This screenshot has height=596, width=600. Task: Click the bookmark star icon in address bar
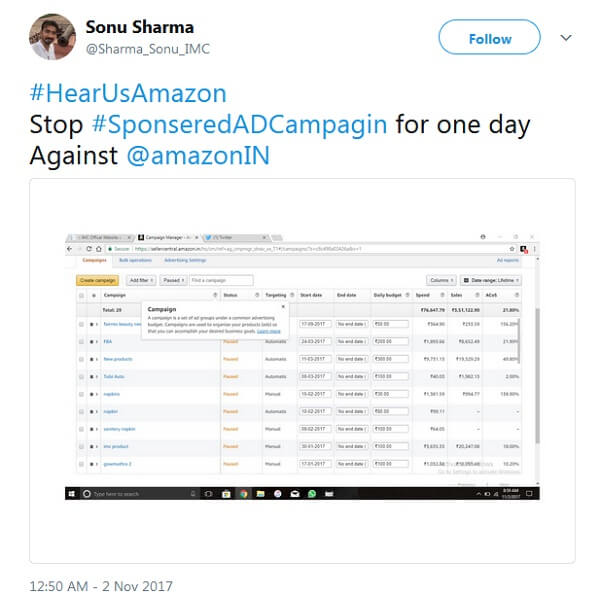coord(512,247)
